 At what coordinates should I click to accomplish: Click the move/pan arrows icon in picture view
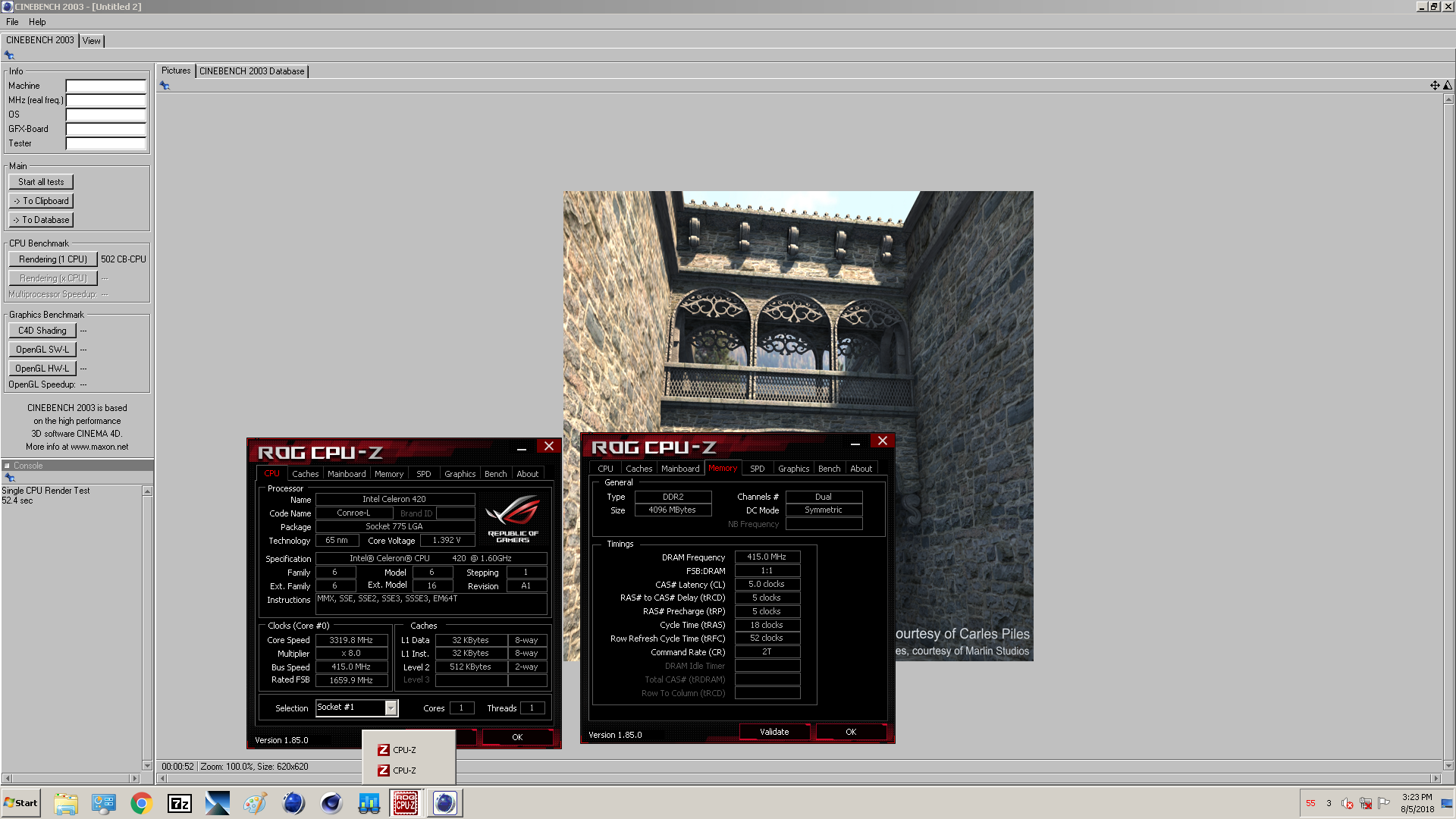tap(1435, 86)
